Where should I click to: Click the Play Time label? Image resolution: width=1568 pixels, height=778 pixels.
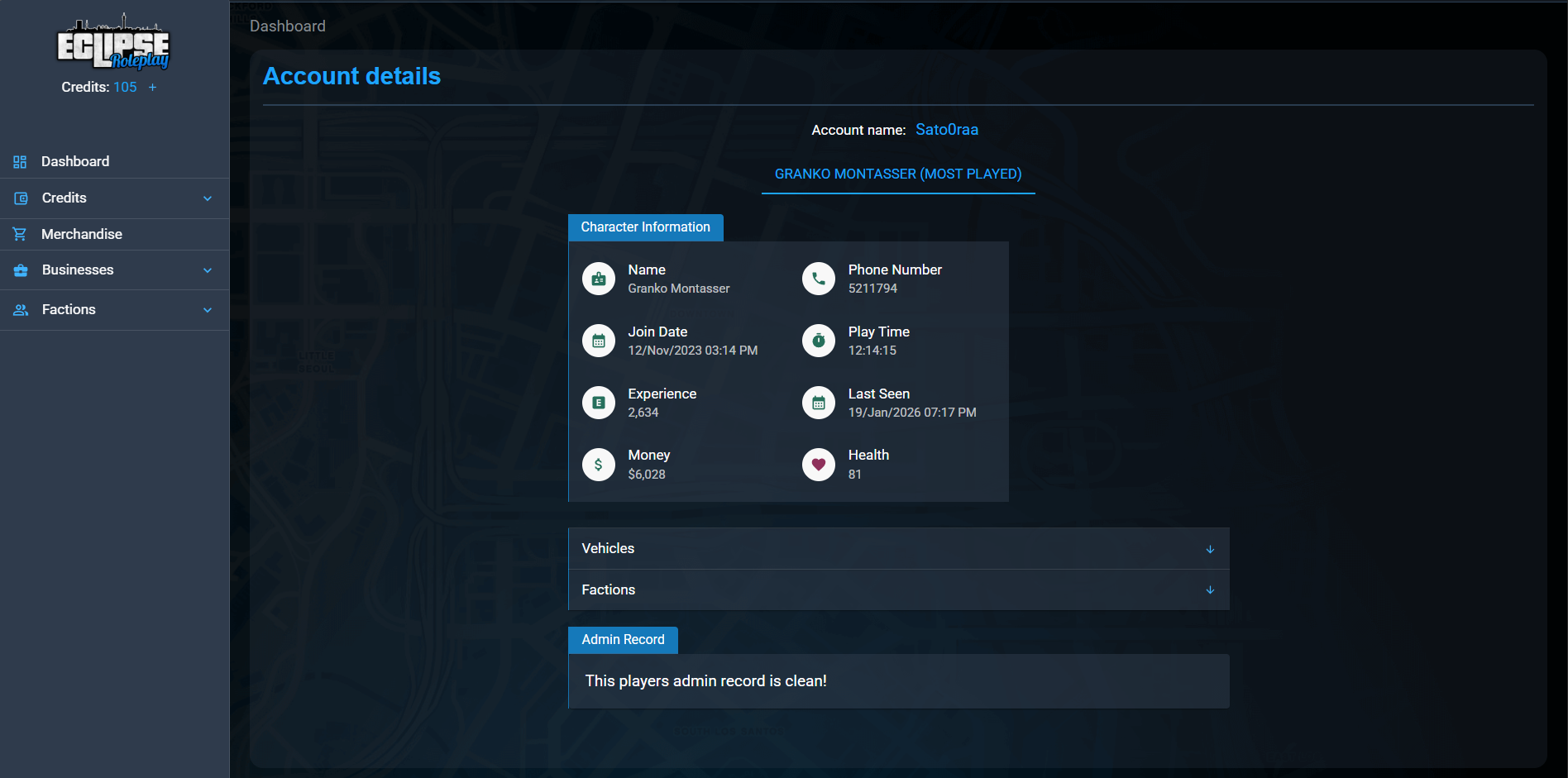tap(879, 332)
